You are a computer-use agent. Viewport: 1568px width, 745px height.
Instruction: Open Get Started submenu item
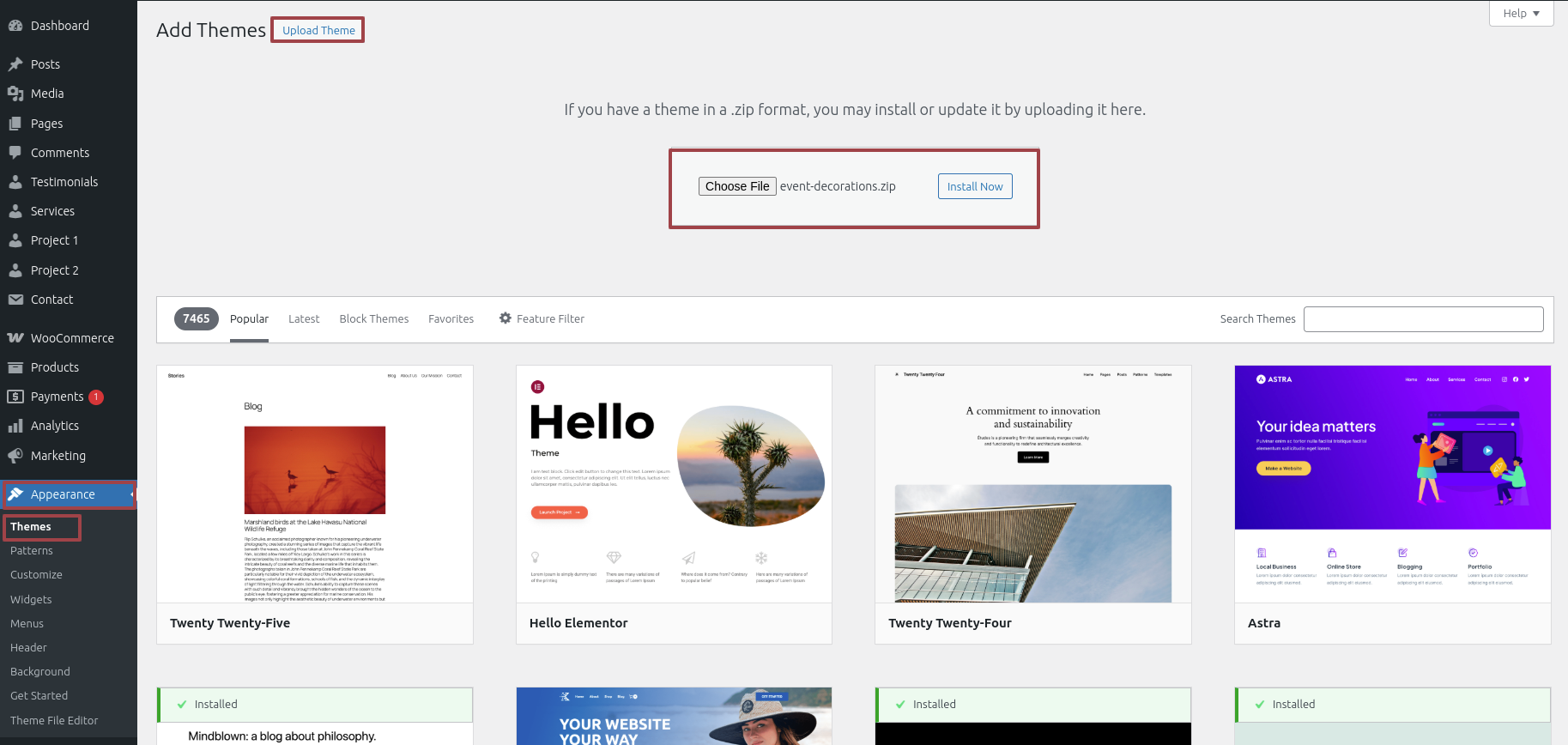pos(39,696)
